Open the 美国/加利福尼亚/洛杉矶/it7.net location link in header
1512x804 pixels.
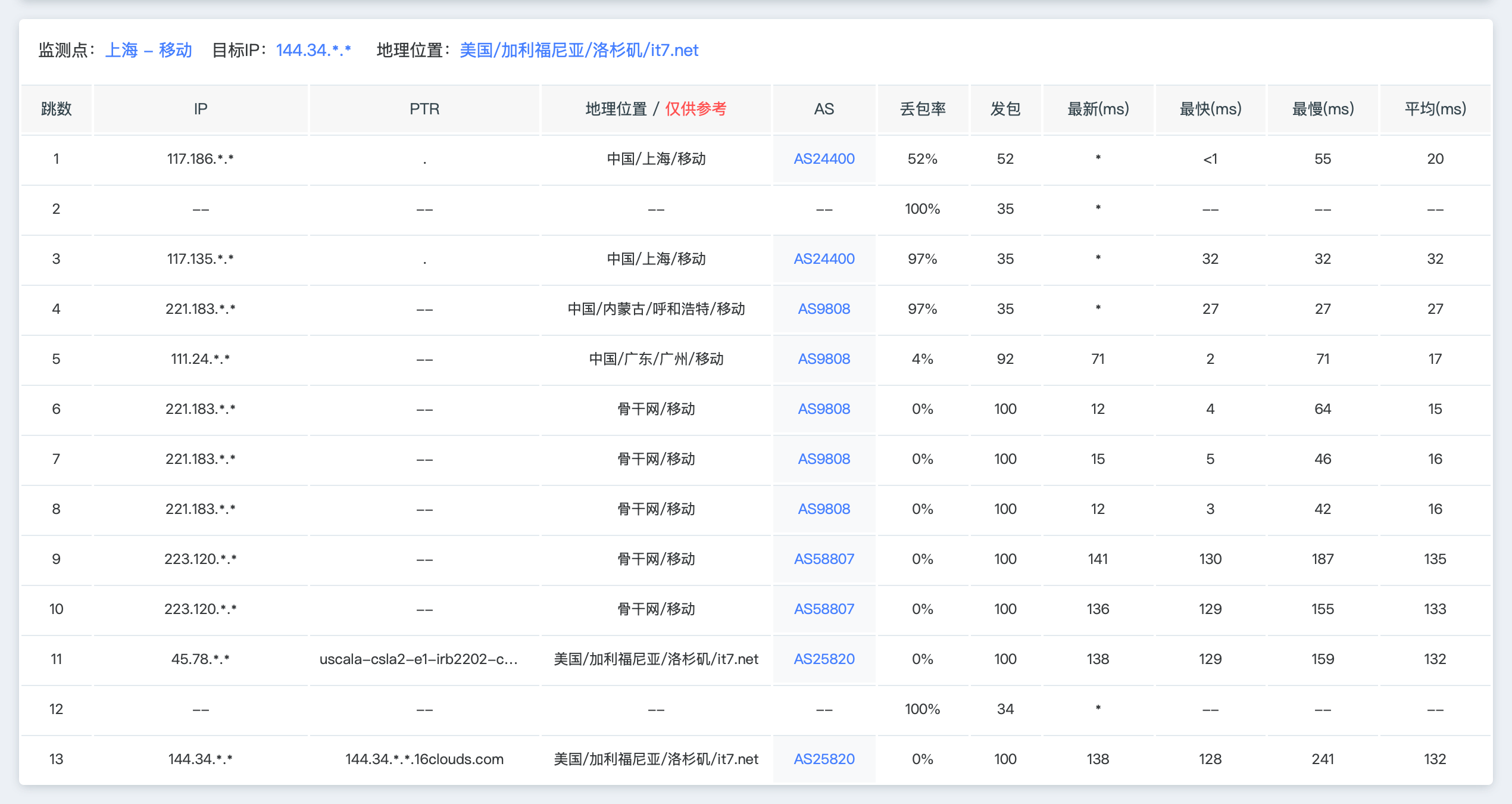coord(579,50)
